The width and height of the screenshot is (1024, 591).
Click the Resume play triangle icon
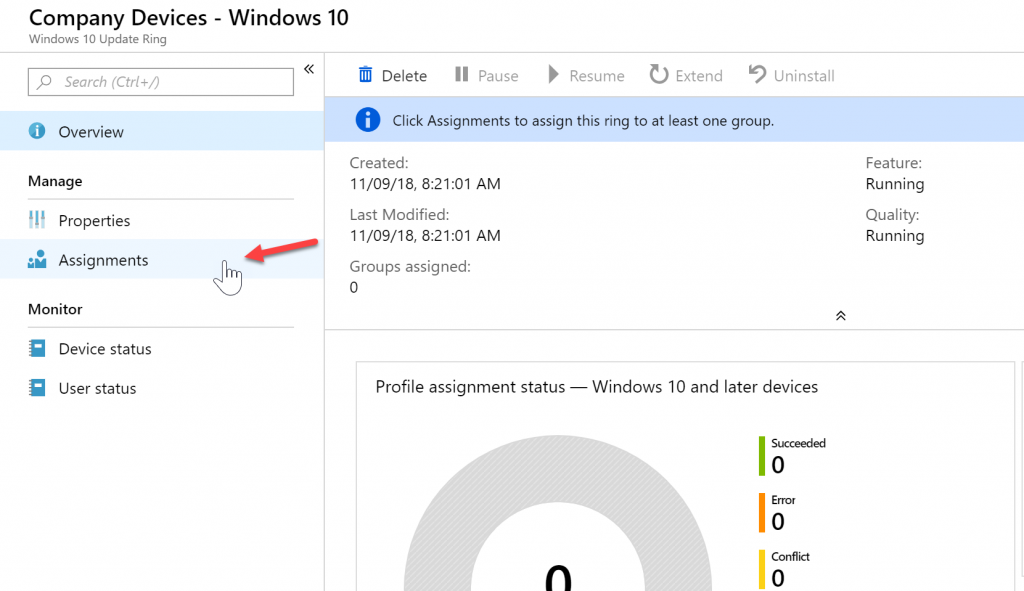click(x=553, y=74)
